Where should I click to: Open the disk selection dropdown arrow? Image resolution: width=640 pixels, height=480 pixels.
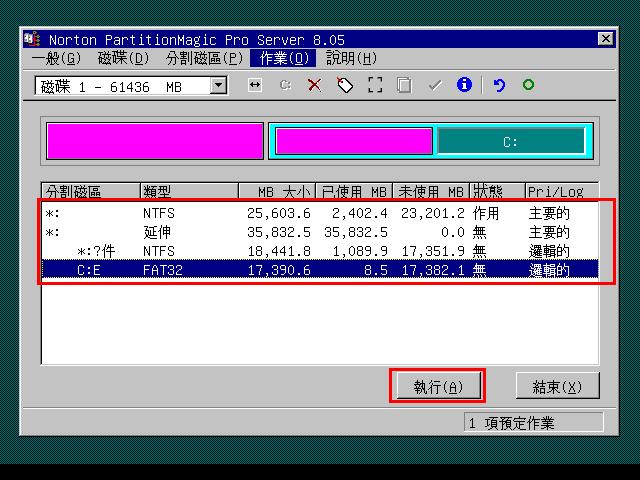[219, 87]
